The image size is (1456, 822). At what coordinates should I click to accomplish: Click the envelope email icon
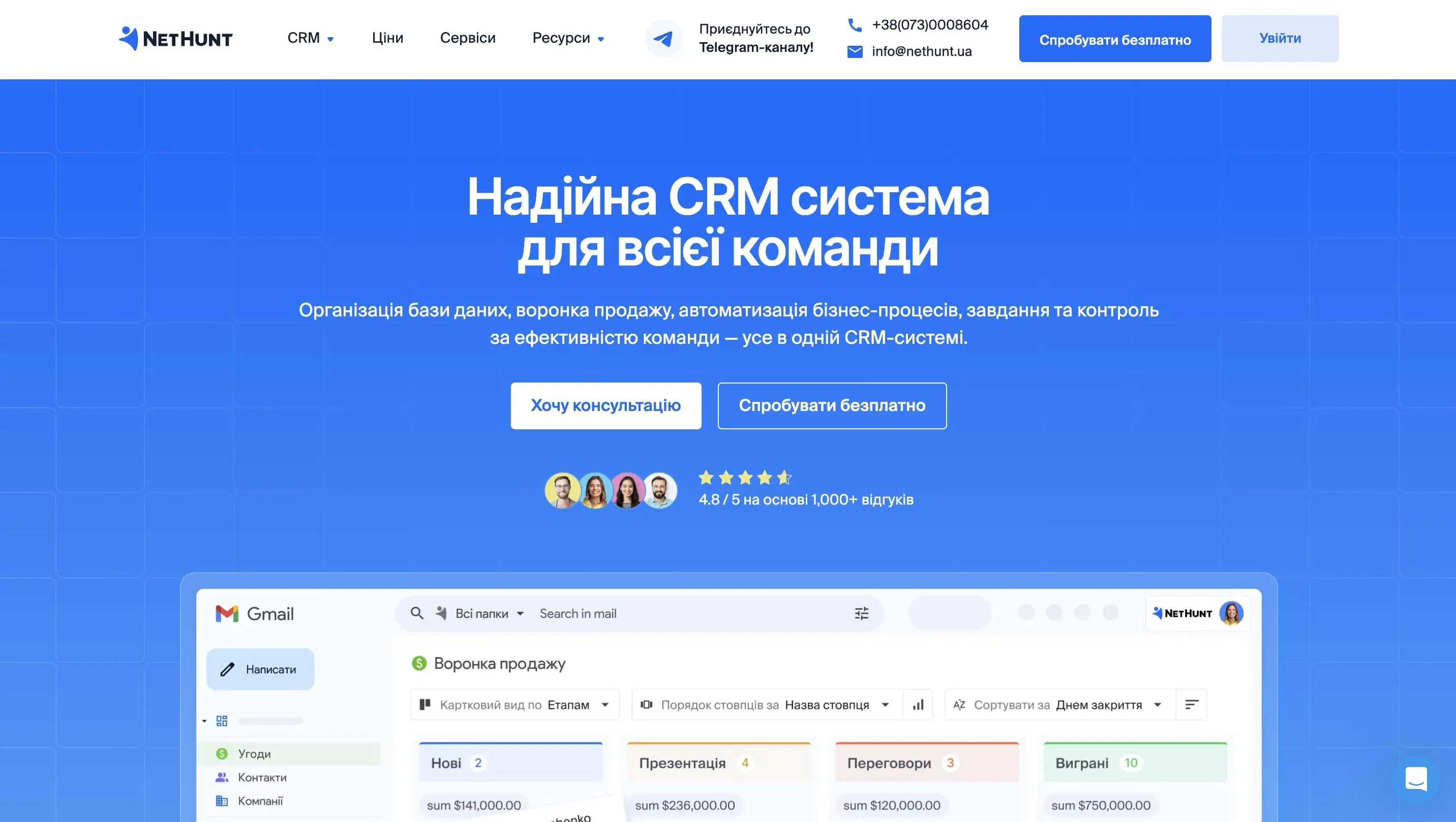point(855,51)
